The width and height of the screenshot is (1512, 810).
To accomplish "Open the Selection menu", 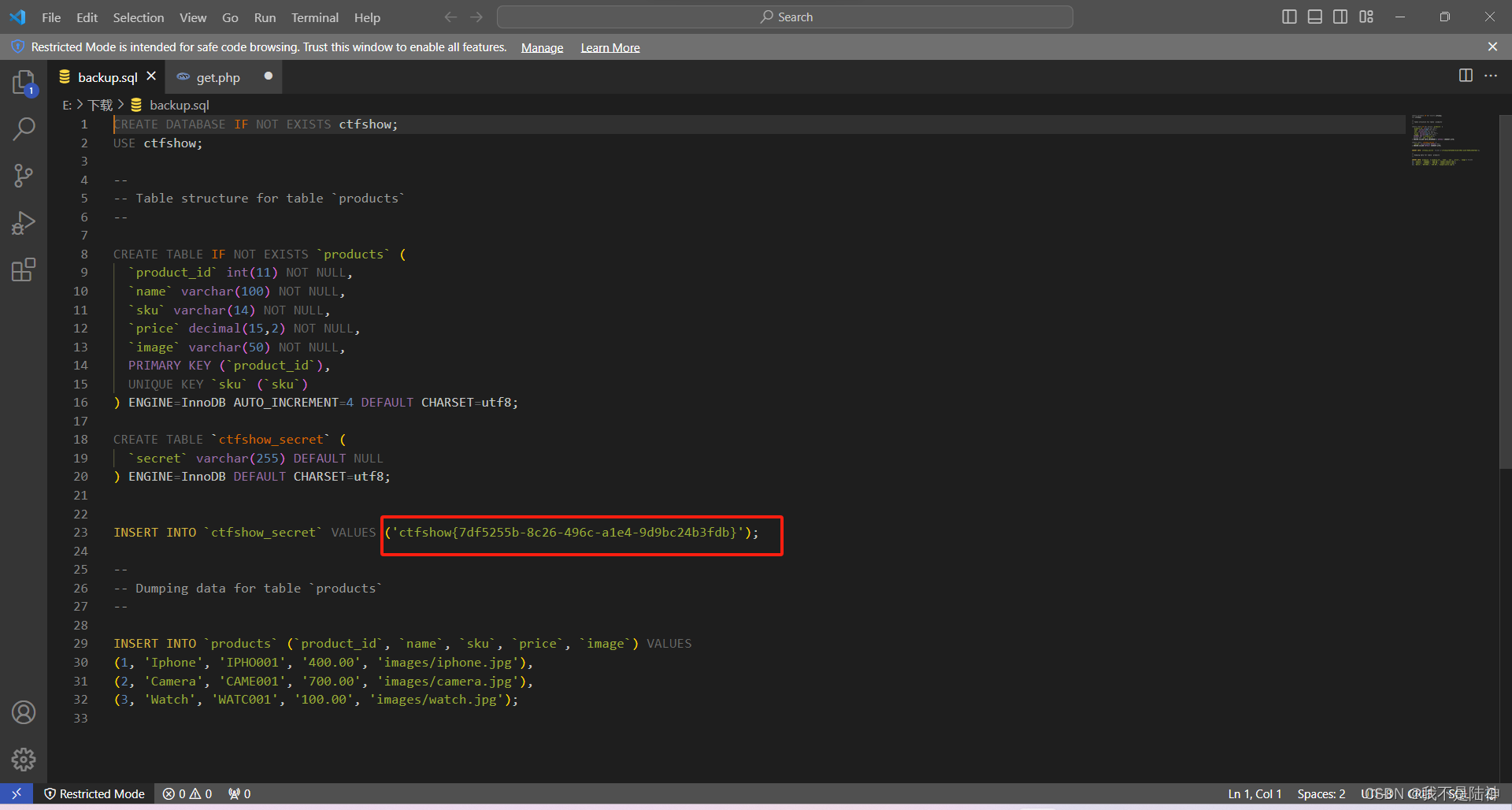I will pyautogui.click(x=139, y=17).
